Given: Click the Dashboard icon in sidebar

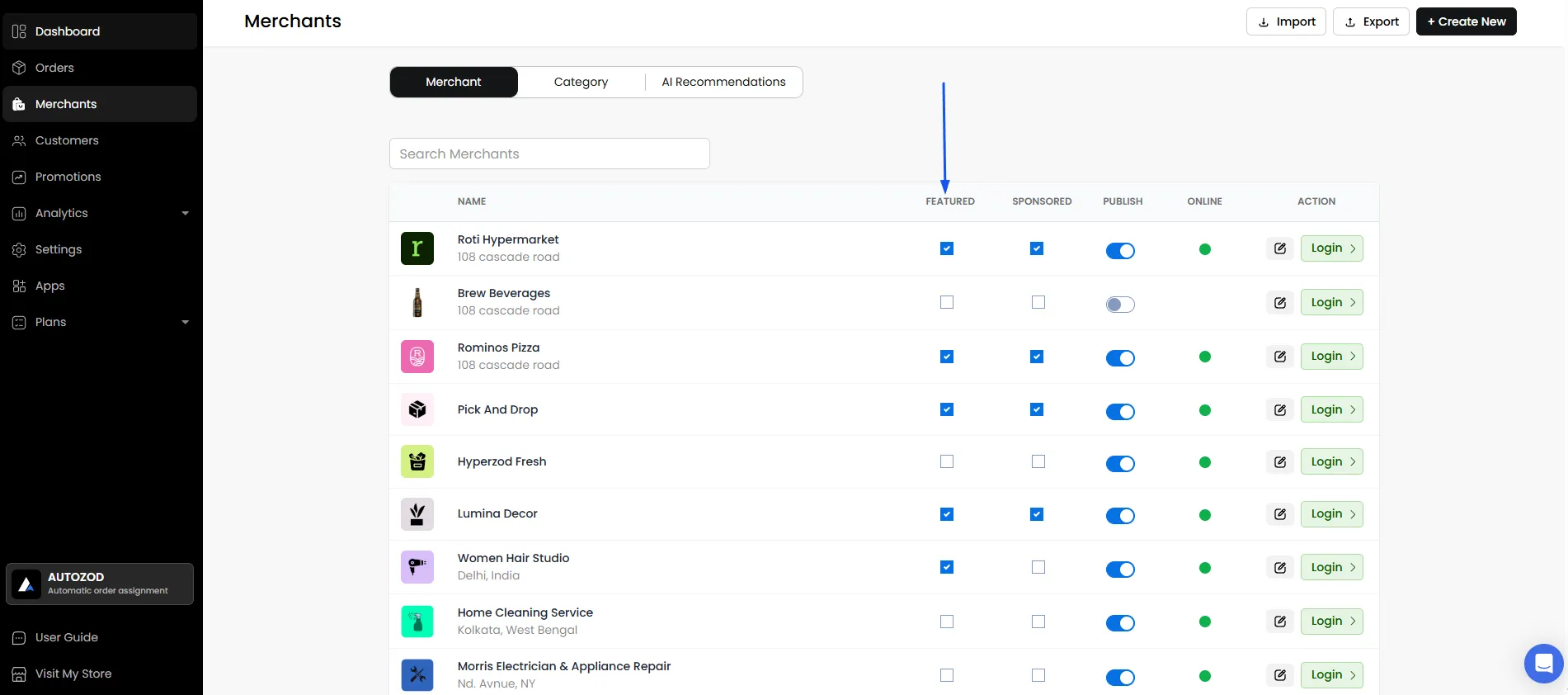Looking at the screenshot, I should pyautogui.click(x=19, y=31).
